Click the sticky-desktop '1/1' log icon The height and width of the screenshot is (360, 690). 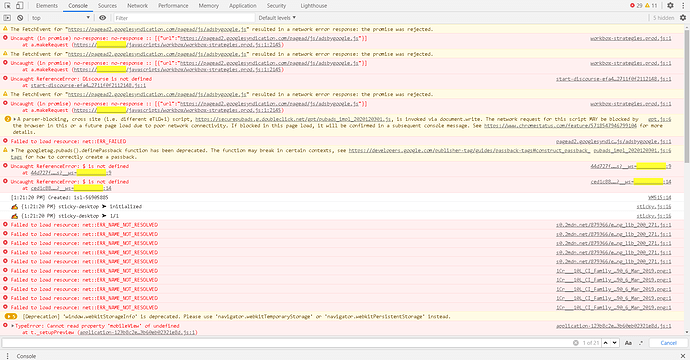pos(15,216)
